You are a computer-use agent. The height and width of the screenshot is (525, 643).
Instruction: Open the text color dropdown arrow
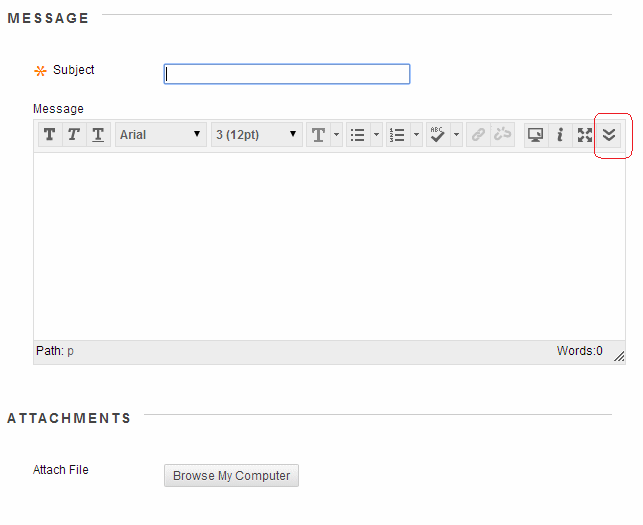[x=337, y=135]
